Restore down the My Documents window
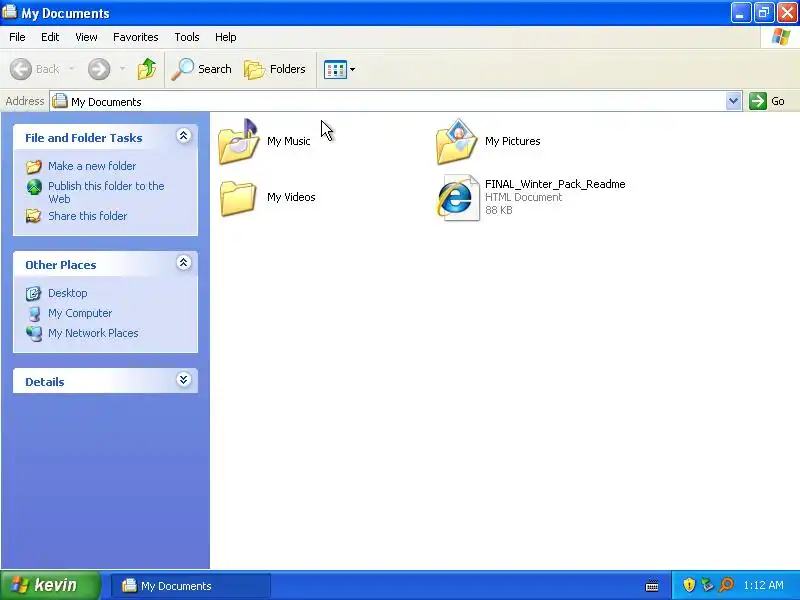This screenshot has width=800, height=600. pyautogui.click(x=764, y=13)
